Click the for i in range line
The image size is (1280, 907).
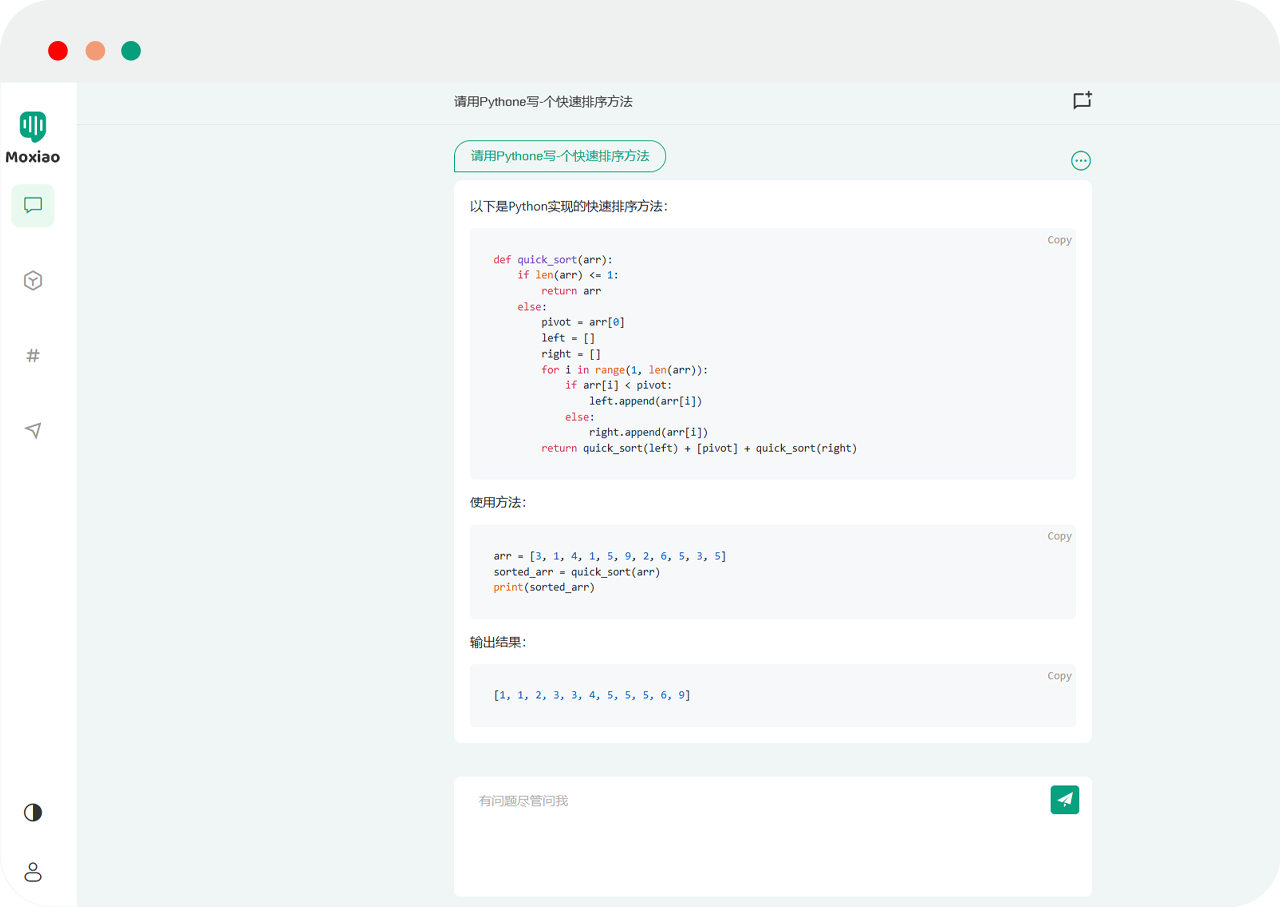tap(624, 370)
